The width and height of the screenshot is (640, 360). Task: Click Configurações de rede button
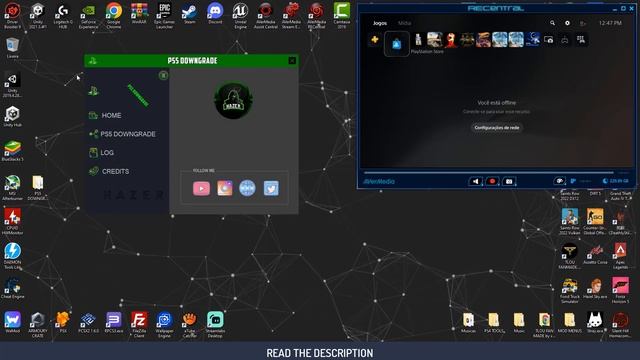[x=497, y=128]
